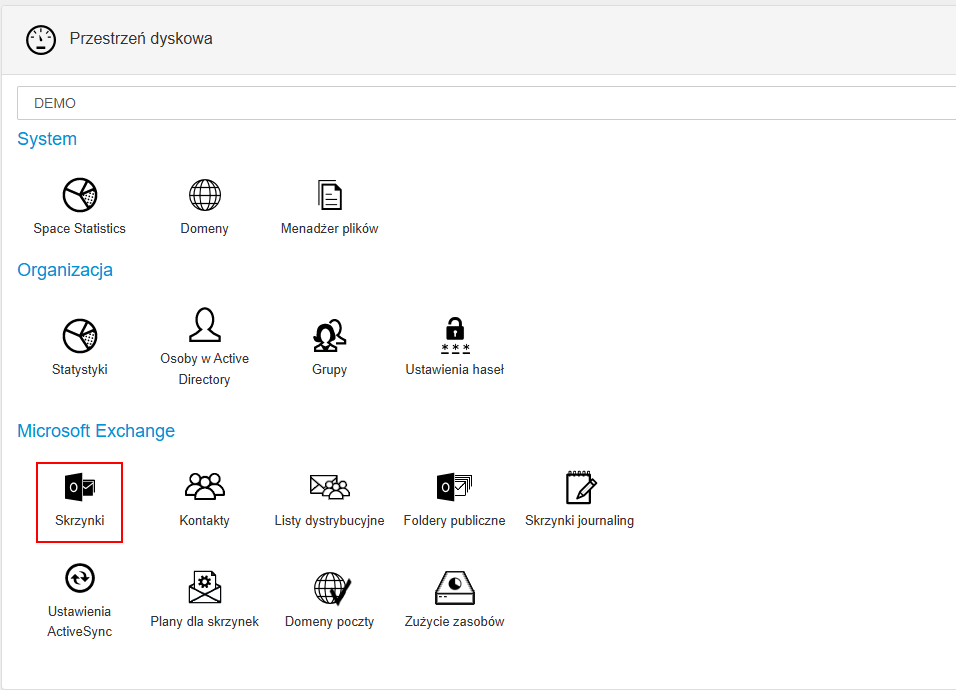
Task: Click the Przestrzeń dyskowa title text
Action: [141, 38]
